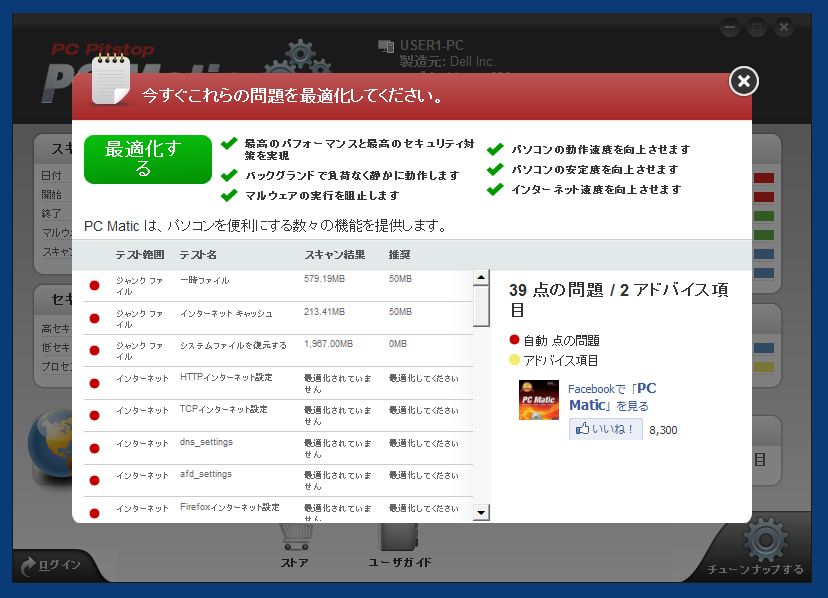Click checkmark beside バックグランドで負荷なく静かに動作します
The width and height of the screenshot is (828, 598).
(x=229, y=175)
